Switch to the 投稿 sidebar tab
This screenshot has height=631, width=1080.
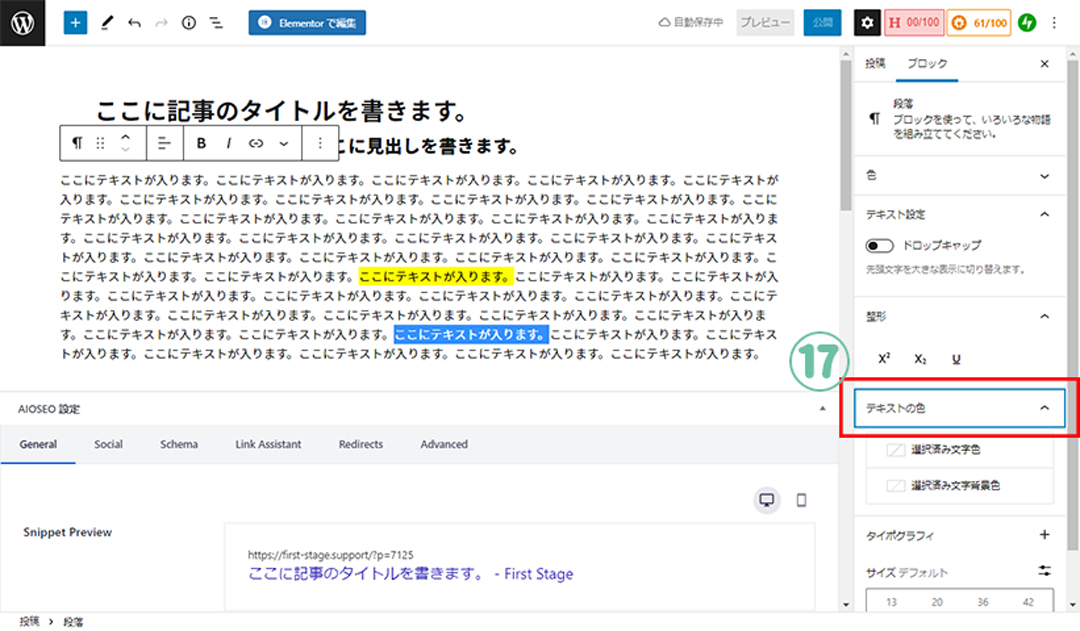point(875,64)
